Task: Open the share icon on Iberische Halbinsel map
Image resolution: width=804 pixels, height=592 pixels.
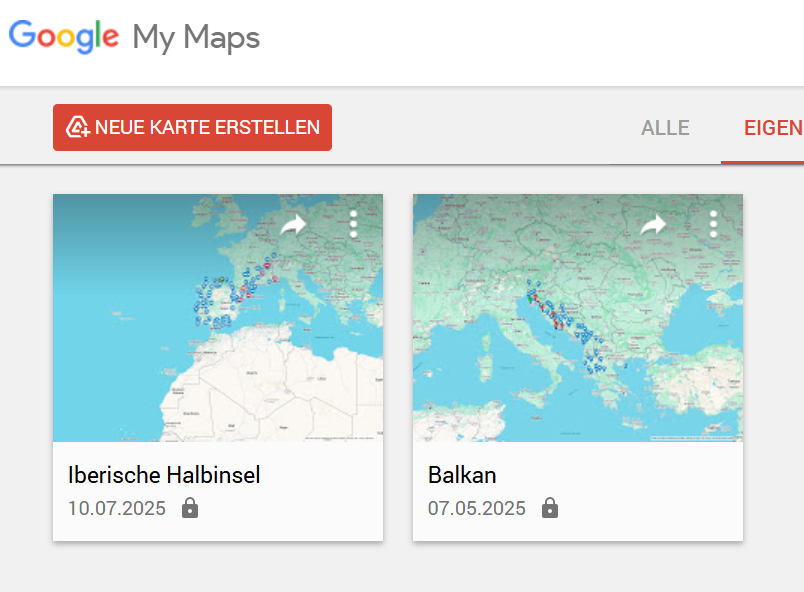Action: 295,224
